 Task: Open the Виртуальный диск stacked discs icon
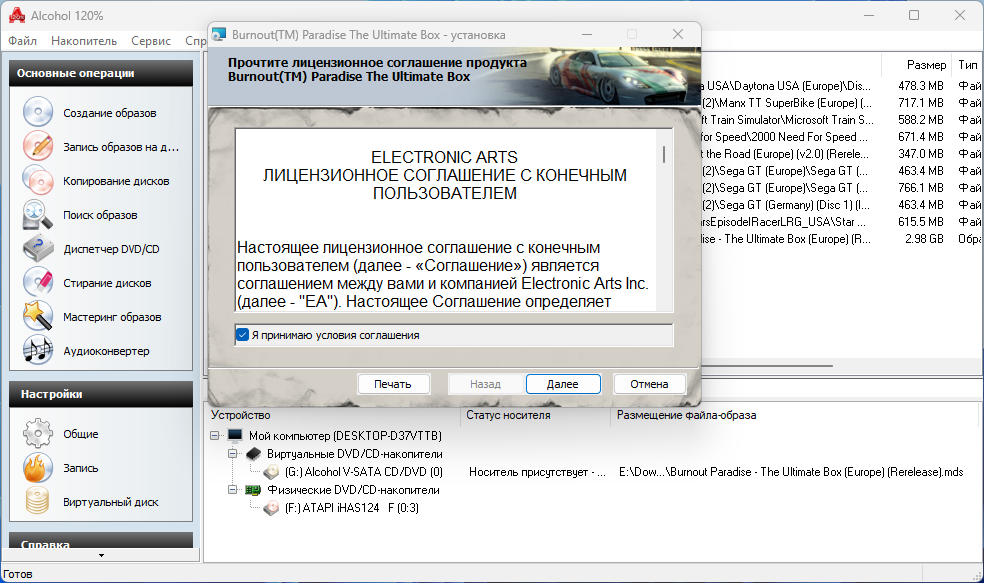click(x=38, y=501)
